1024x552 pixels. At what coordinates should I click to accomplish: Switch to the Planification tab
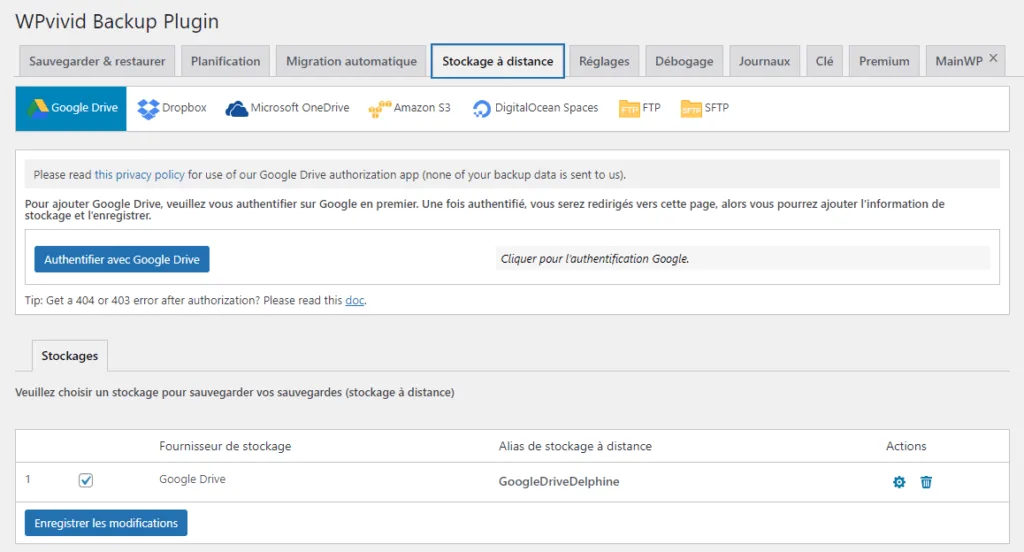point(225,61)
